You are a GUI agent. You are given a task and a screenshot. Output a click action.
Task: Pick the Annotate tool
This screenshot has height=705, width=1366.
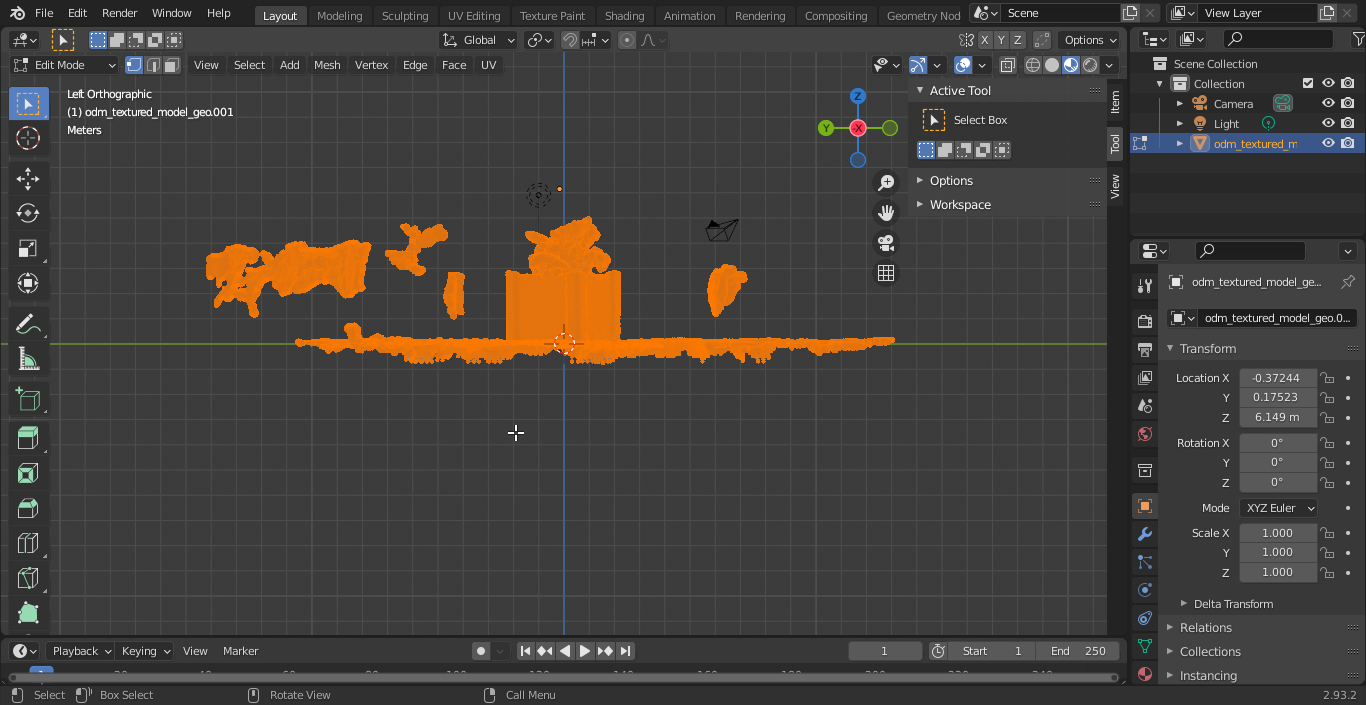[28, 324]
